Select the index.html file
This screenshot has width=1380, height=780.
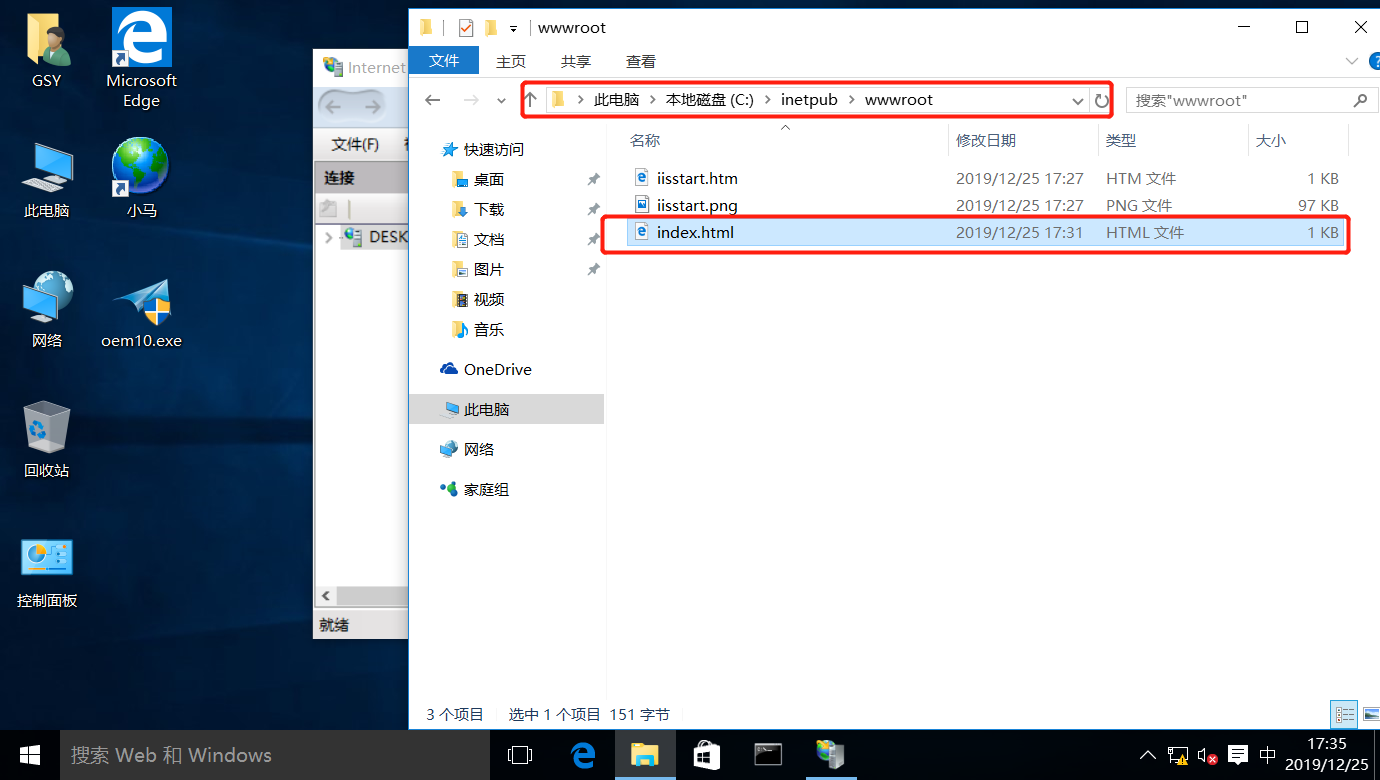click(986, 232)
